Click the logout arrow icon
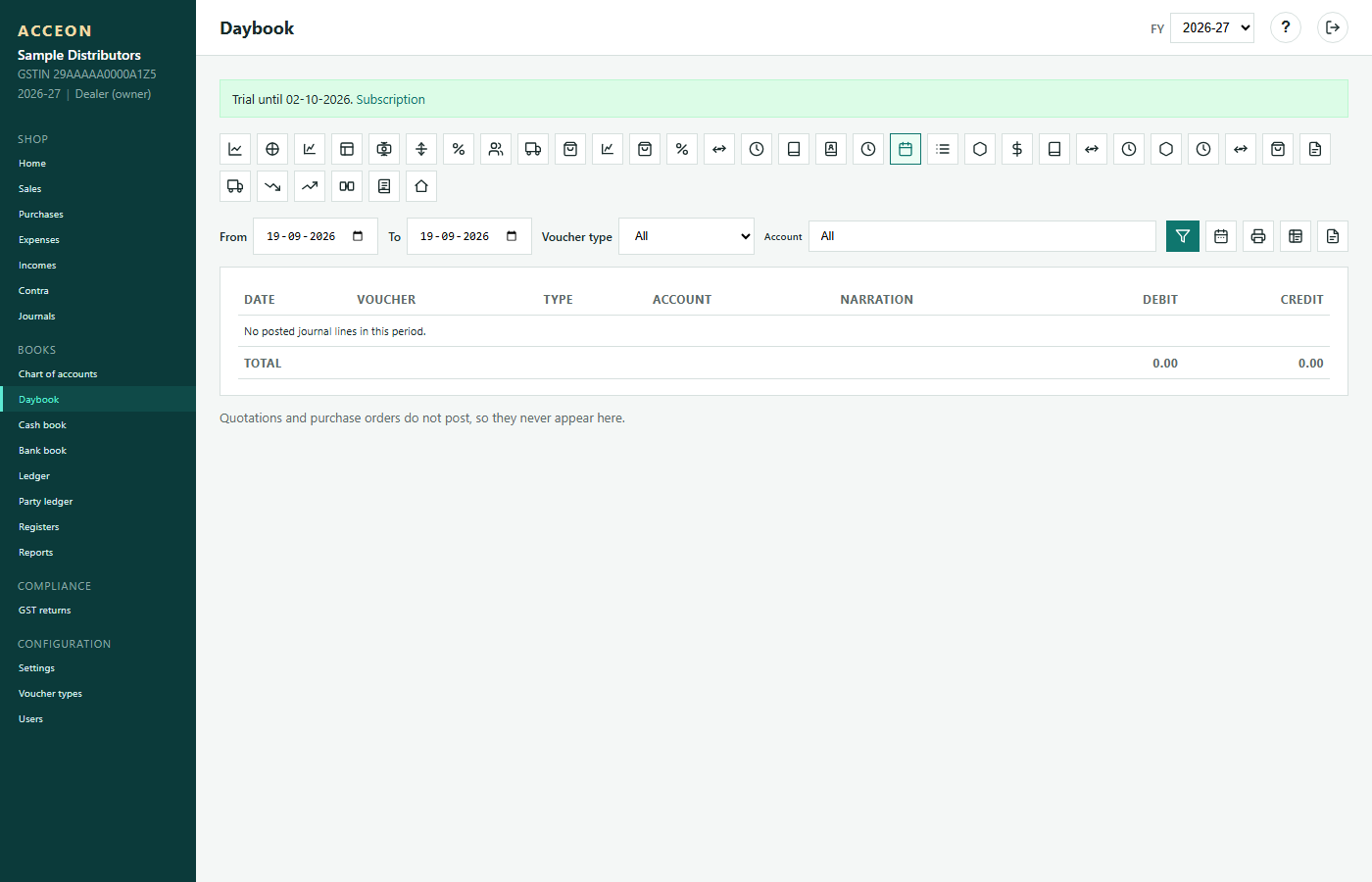Viewport: 1372px width, 882px height. 1333,27
